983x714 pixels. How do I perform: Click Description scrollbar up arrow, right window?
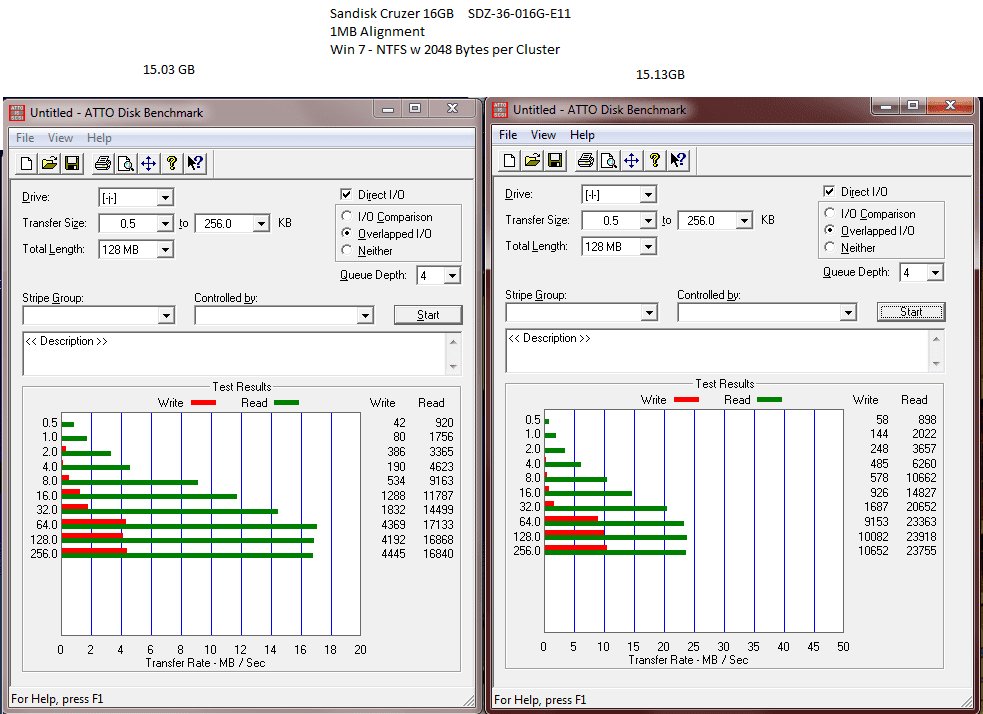(936, 339)
